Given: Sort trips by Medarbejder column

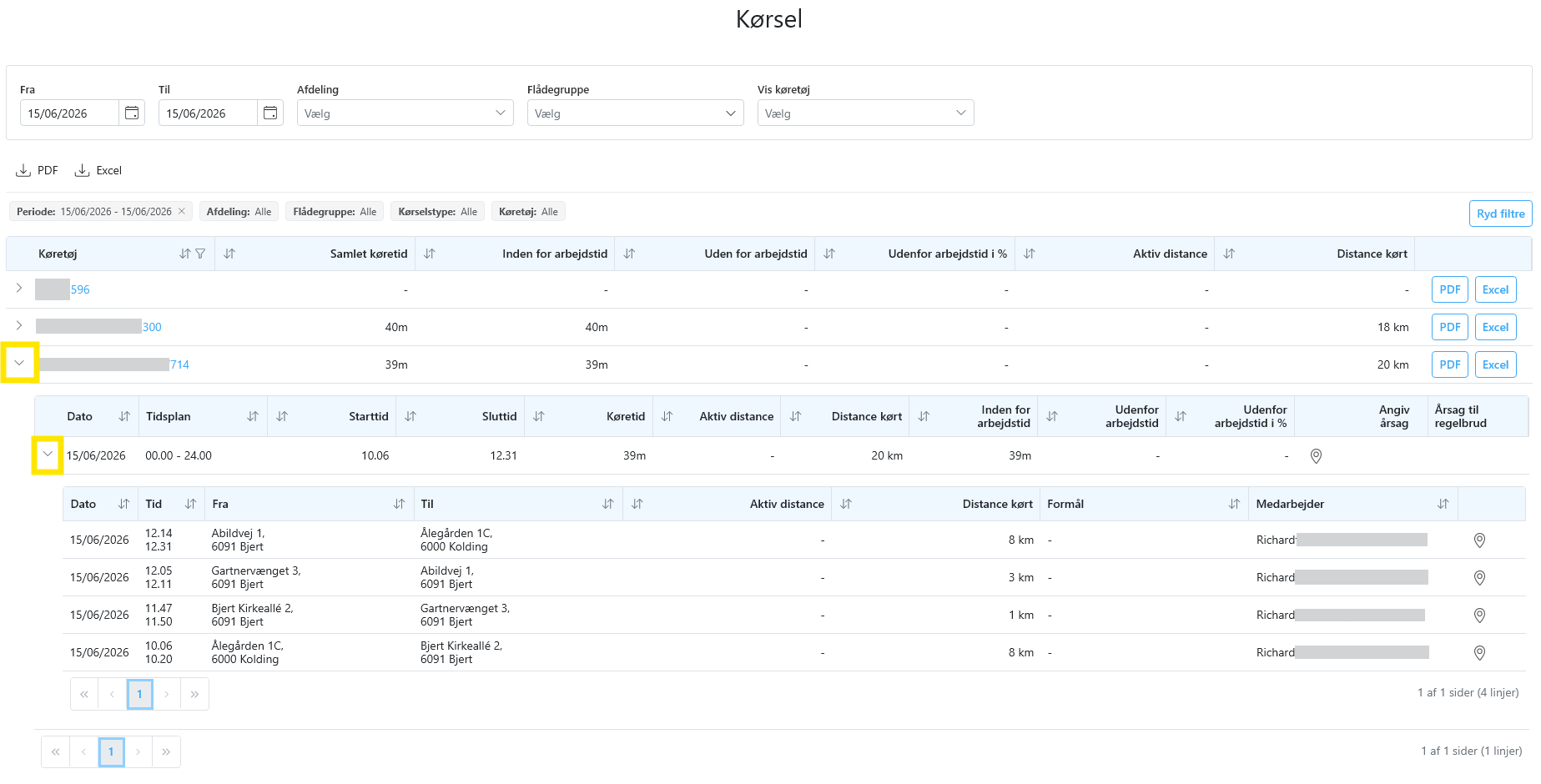Looking at the screenshot, I should coord(1443,504).
